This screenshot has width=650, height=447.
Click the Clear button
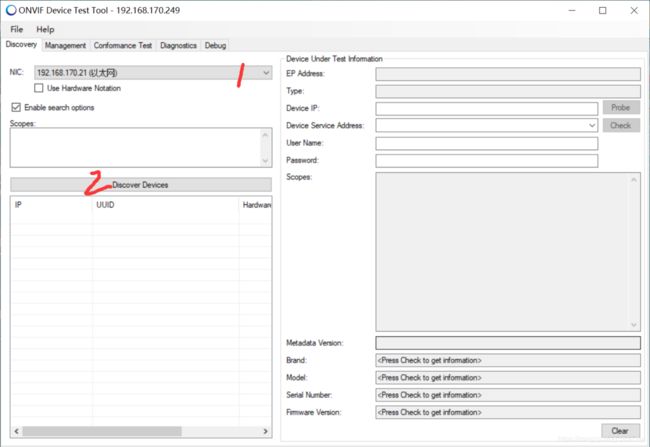[620, 431]
